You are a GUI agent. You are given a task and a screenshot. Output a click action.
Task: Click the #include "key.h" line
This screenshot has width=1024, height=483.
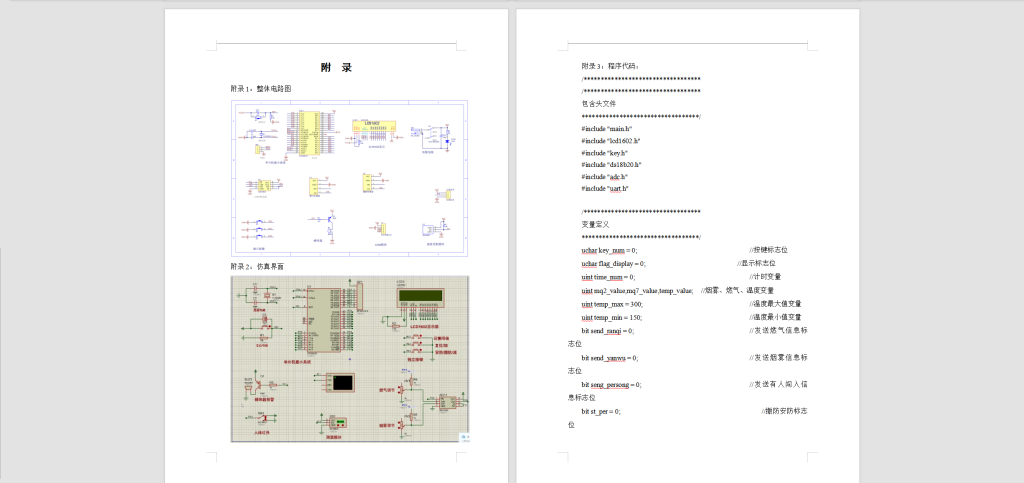point(605,152)
